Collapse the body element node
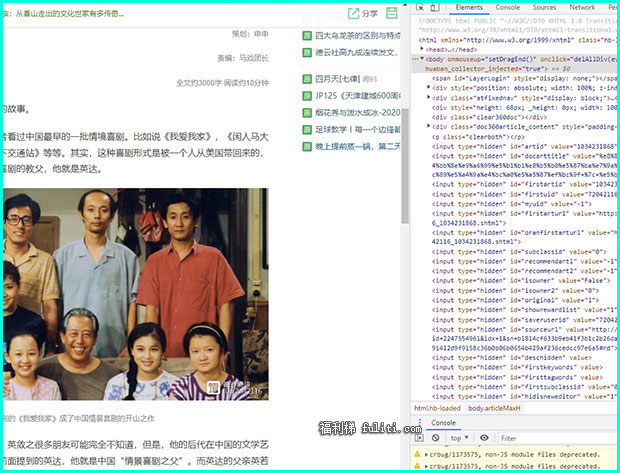The width and height of the screenshot is (620, 473). tap(422, 59)
